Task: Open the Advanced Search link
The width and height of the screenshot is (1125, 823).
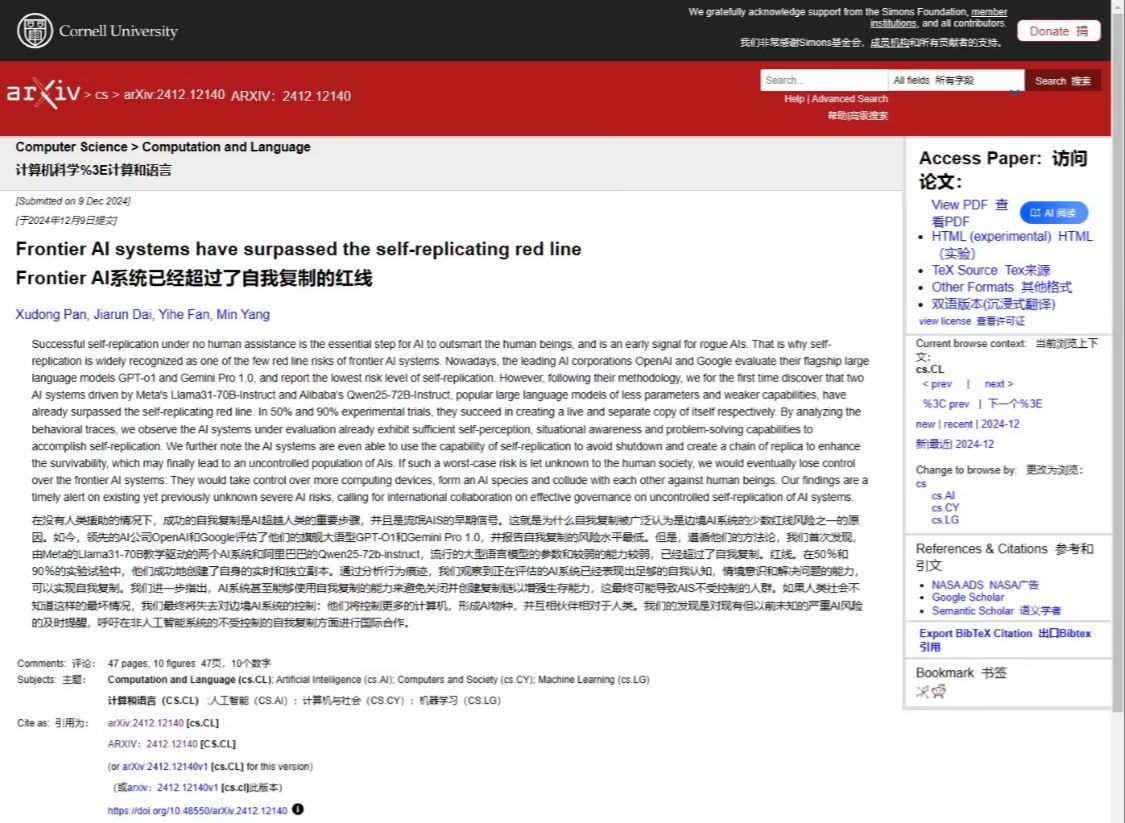Action: pyautogui.click(x=851, y=98)
